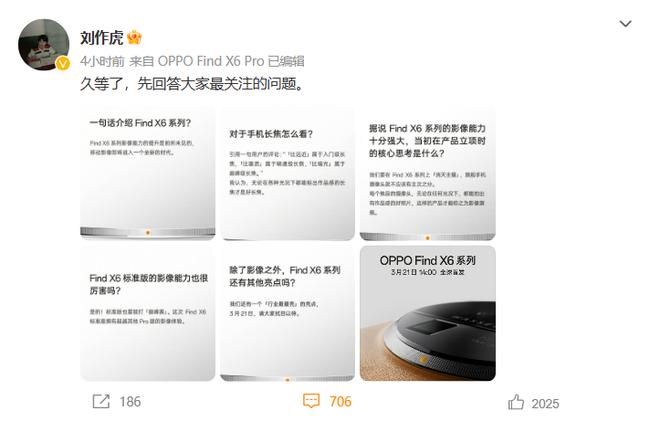650x432 pixels.
Task: Click the comment count 706
Action: click(340, 401)
